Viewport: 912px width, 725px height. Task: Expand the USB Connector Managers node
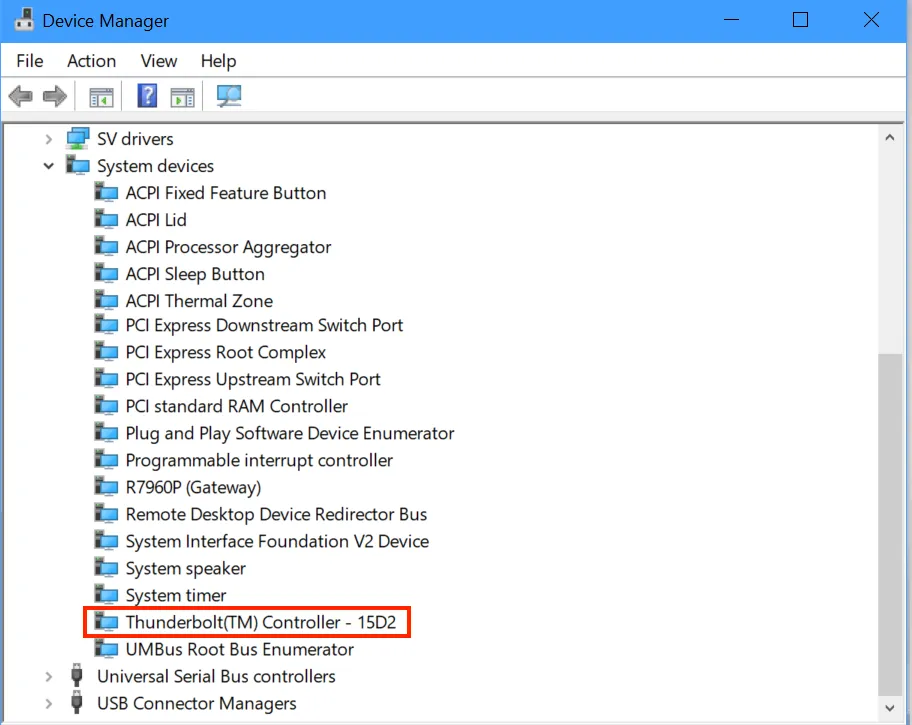48,703
